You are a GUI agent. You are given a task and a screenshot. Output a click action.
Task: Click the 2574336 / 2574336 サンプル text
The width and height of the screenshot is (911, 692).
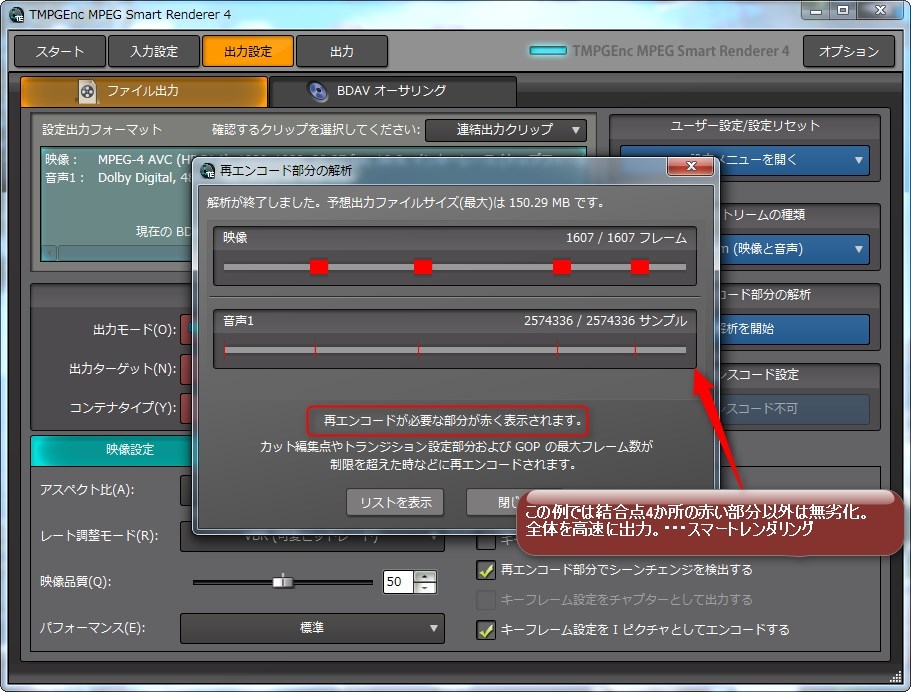pos(605,321)
